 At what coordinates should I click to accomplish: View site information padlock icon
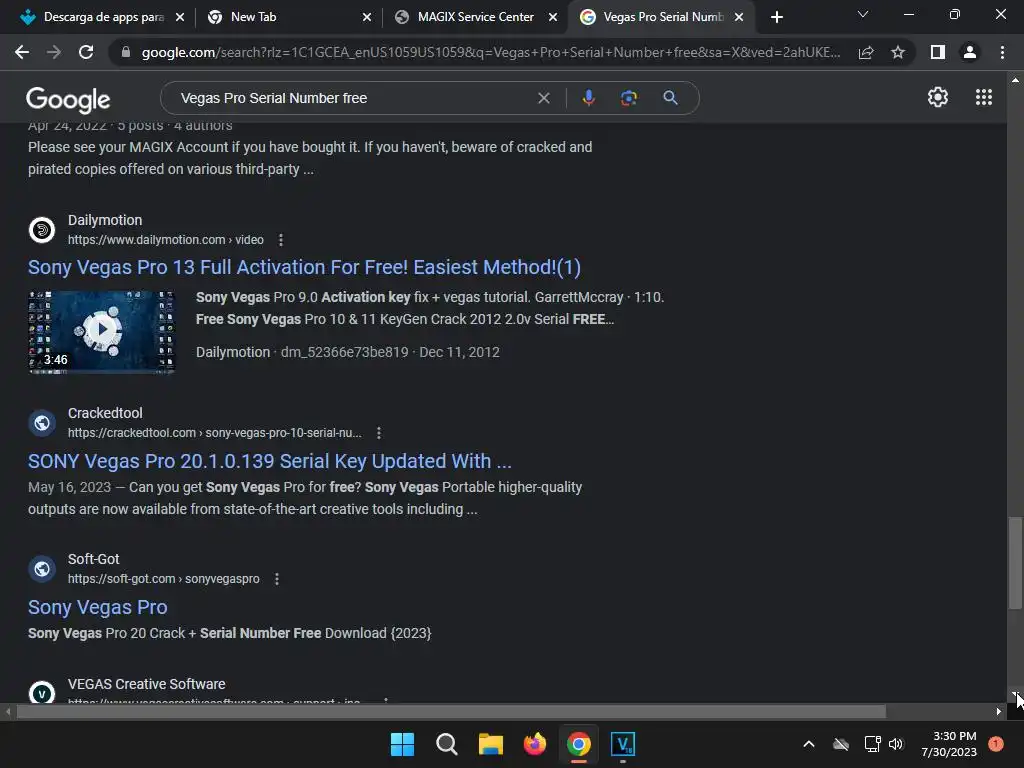[125, 52]
